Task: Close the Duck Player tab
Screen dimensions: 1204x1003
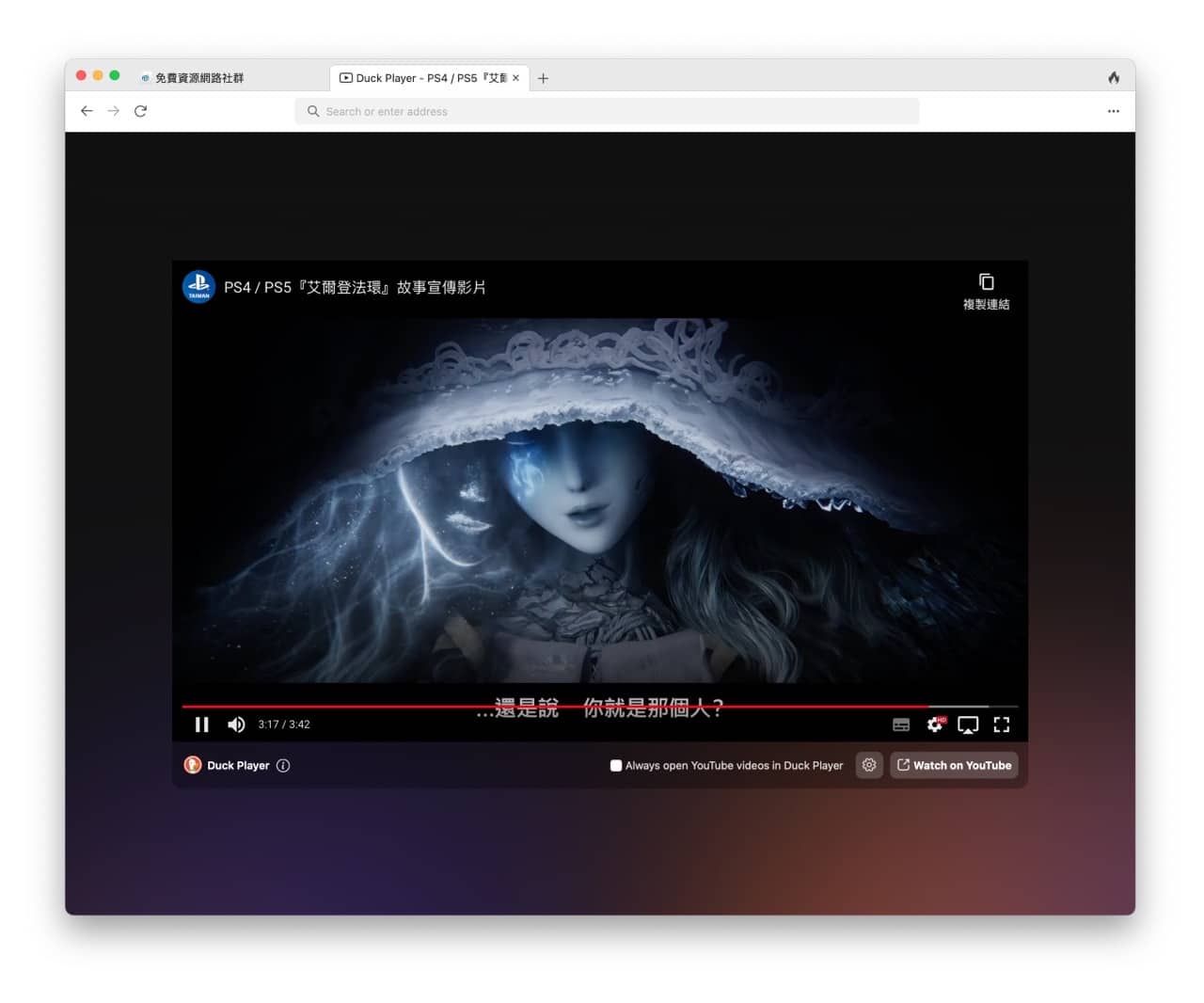Action: pyautogui.click(x=515, y=78)
